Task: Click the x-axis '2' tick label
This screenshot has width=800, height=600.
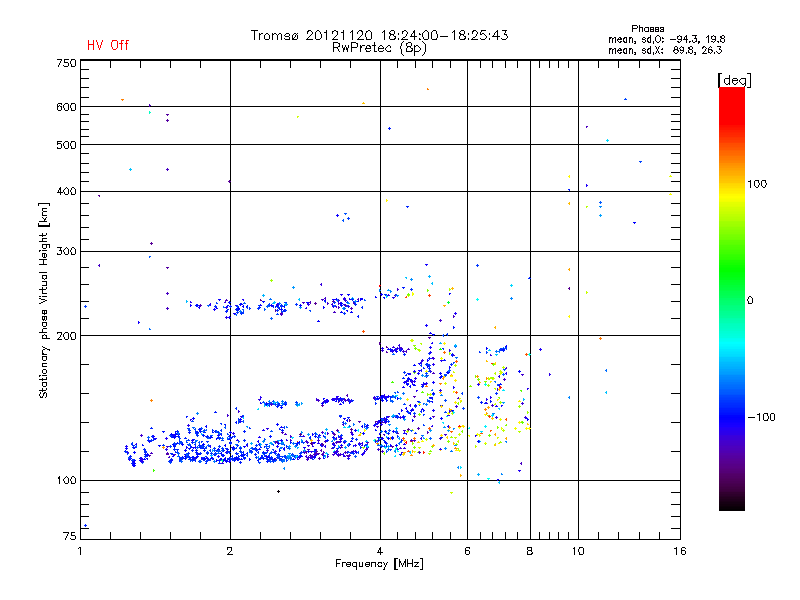Action: click(230, 551)
